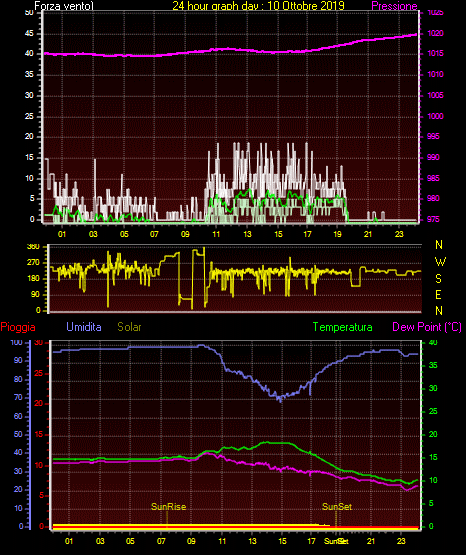Click pressure axis value 975
Image resolution: width=466 pixels, height=555 pixels.
click(x=433, y=219)
